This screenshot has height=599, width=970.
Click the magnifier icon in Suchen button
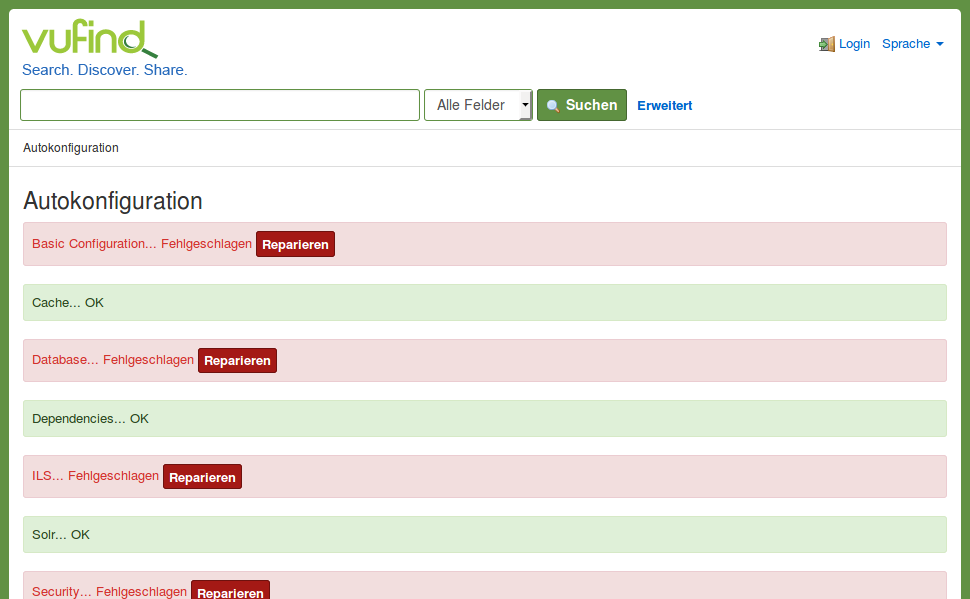[553, 106]
